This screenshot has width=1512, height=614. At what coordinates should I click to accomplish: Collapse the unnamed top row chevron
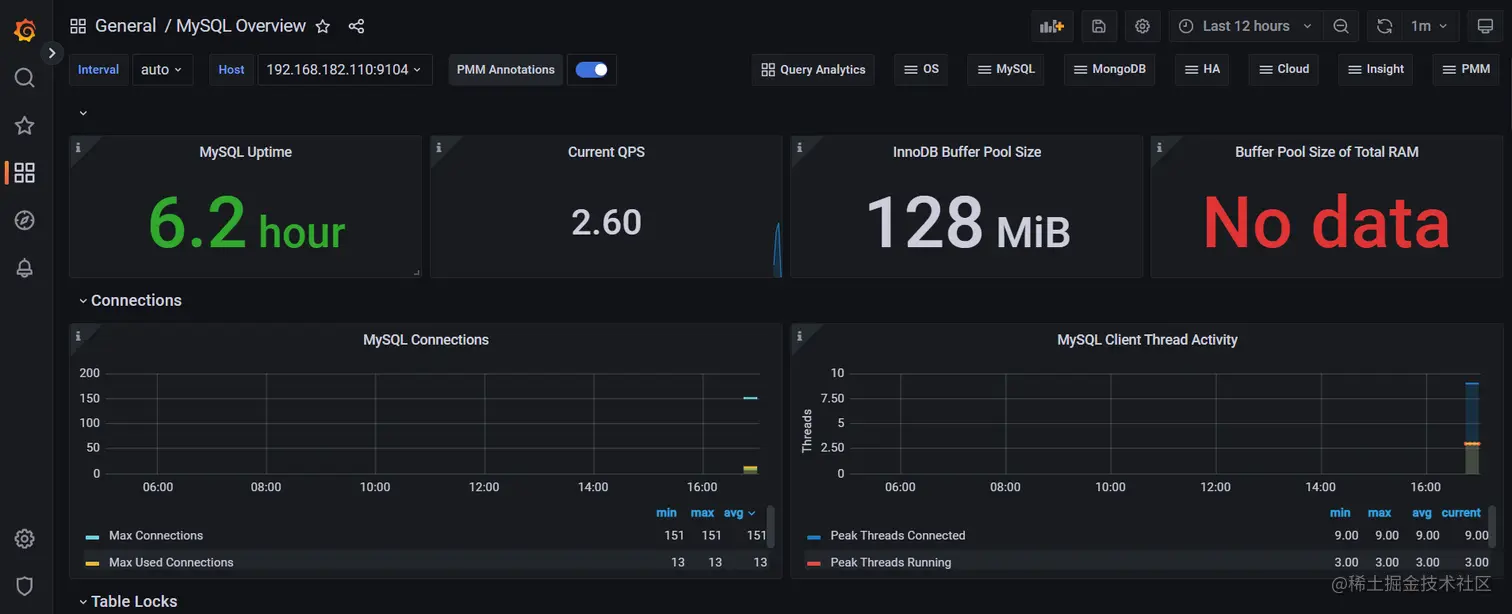pyautogui.click(x=83, y=113)
